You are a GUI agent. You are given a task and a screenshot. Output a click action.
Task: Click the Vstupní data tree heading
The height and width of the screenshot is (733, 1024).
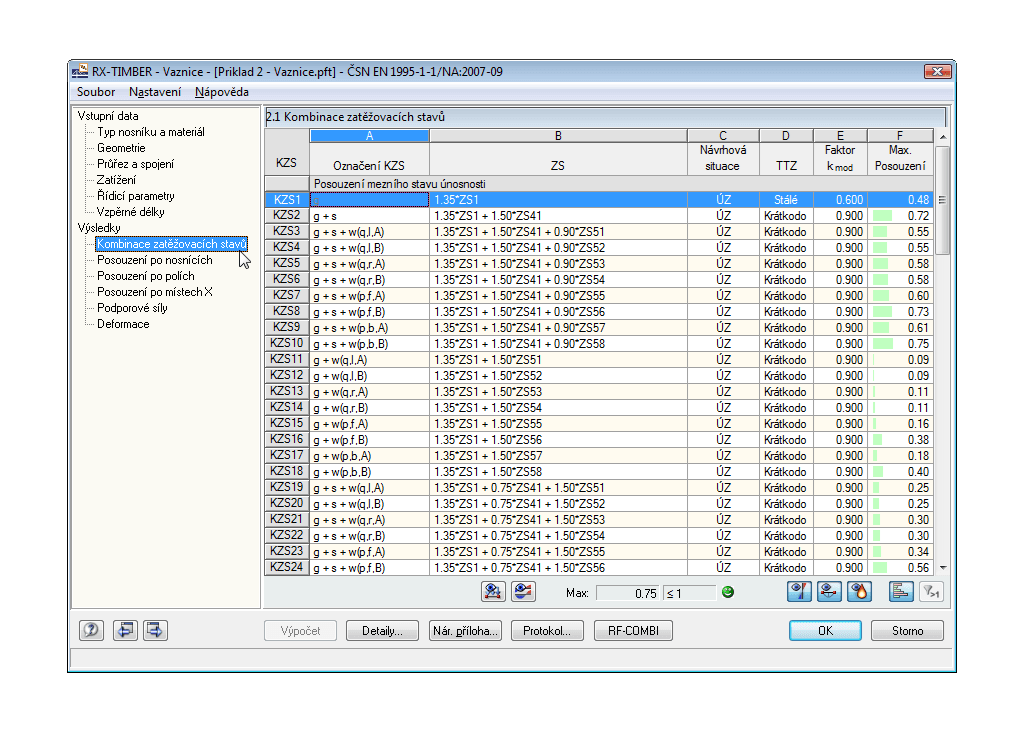108,116
